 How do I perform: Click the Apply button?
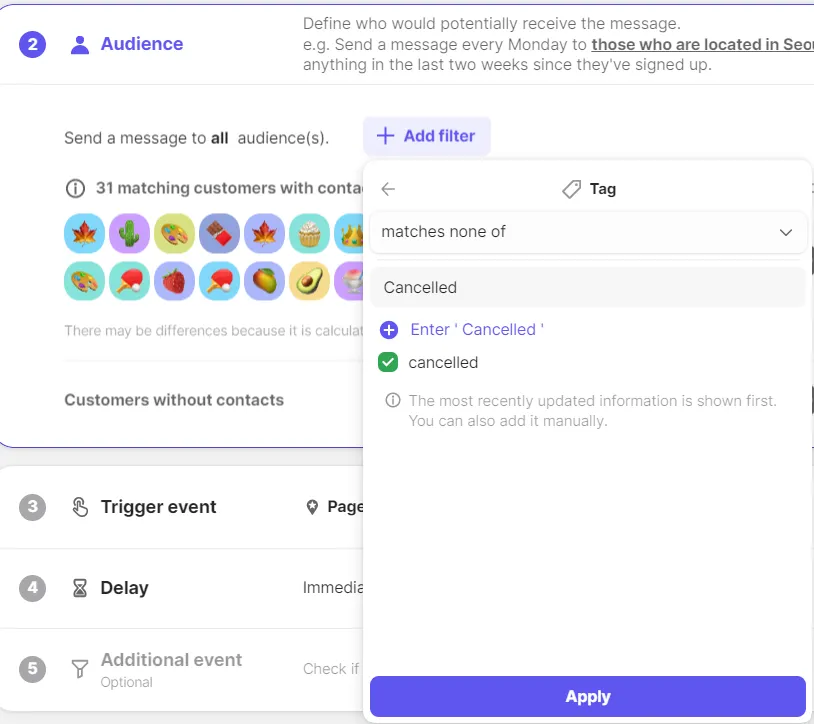pyautogui.click(x=587, y=697)
